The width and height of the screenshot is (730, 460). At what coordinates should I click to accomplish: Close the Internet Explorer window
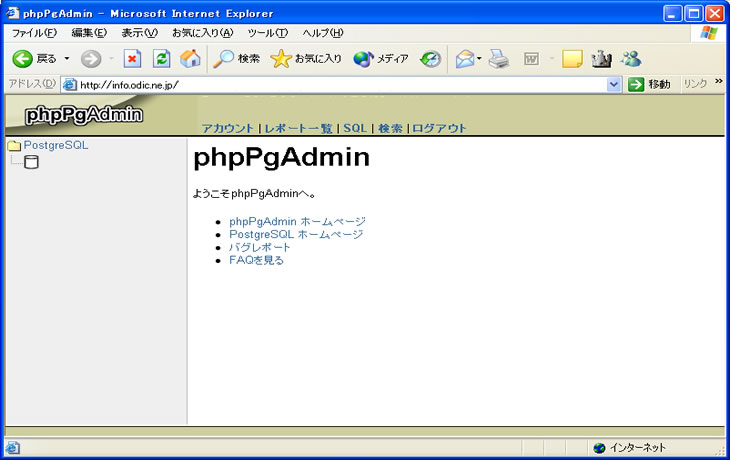click(x=714, y=14)
